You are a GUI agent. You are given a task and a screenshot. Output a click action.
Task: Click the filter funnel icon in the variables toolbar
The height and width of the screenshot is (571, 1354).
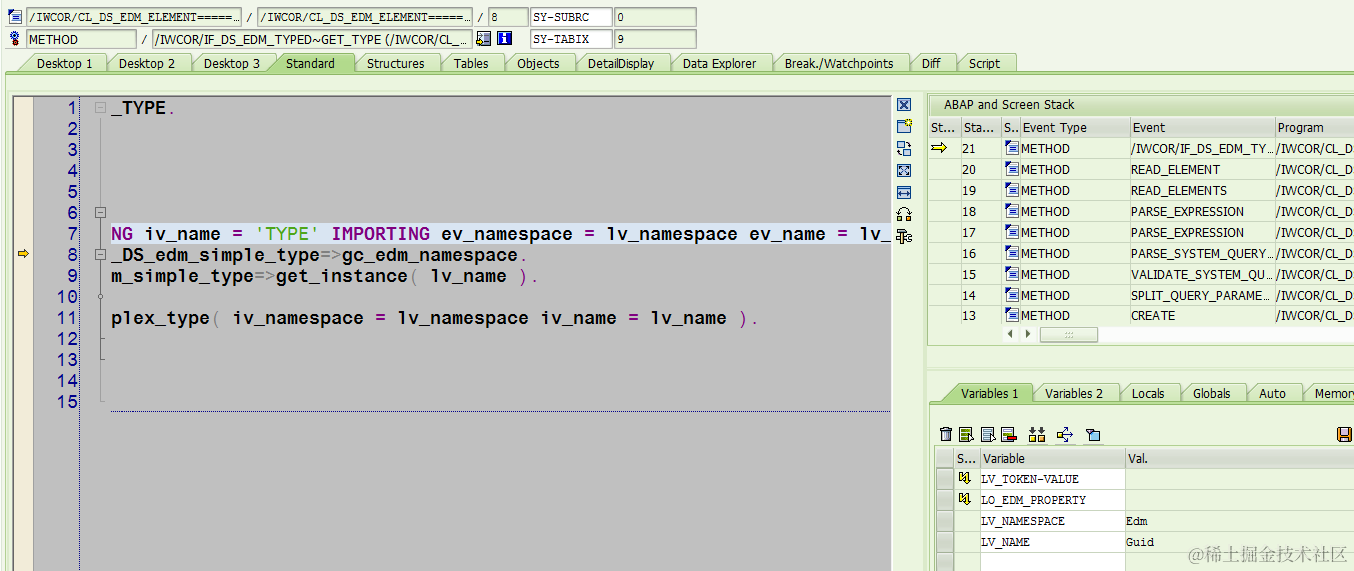pos(1093,434)
